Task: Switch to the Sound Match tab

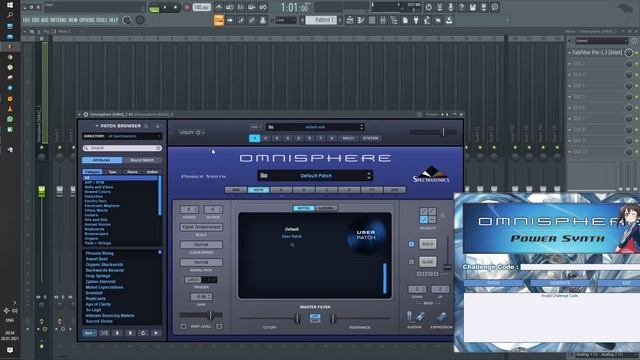Action: [x=142, y=160]
